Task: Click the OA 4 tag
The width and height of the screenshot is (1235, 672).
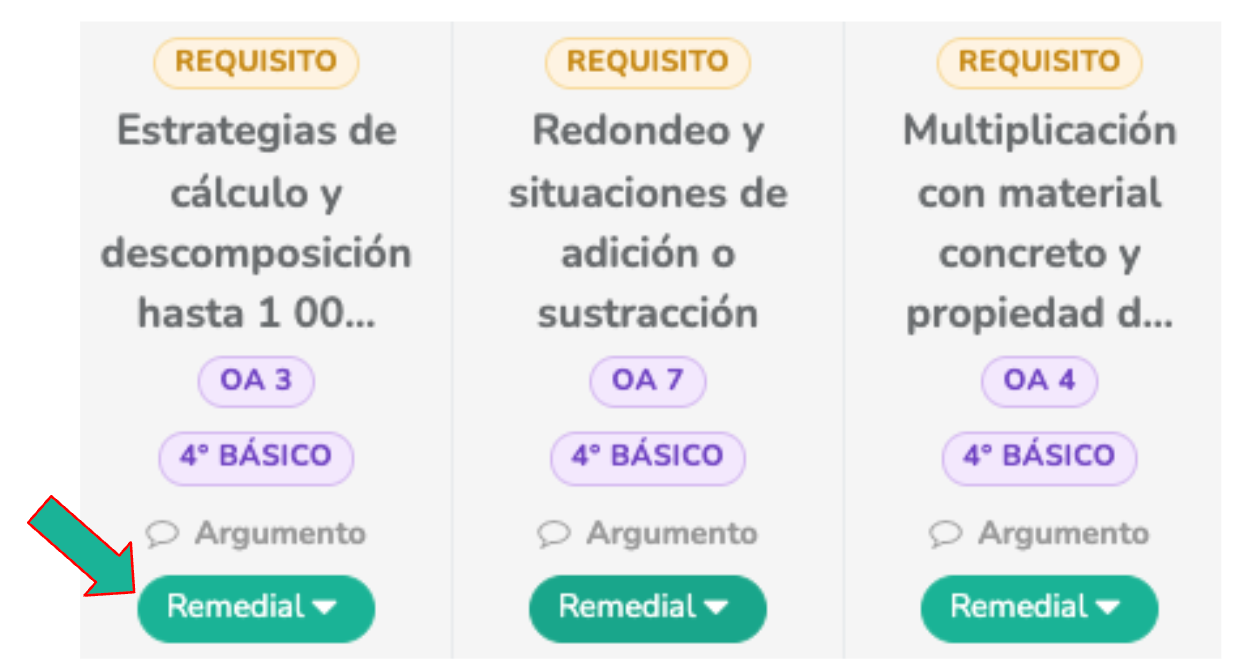Action: (1039, 382)
